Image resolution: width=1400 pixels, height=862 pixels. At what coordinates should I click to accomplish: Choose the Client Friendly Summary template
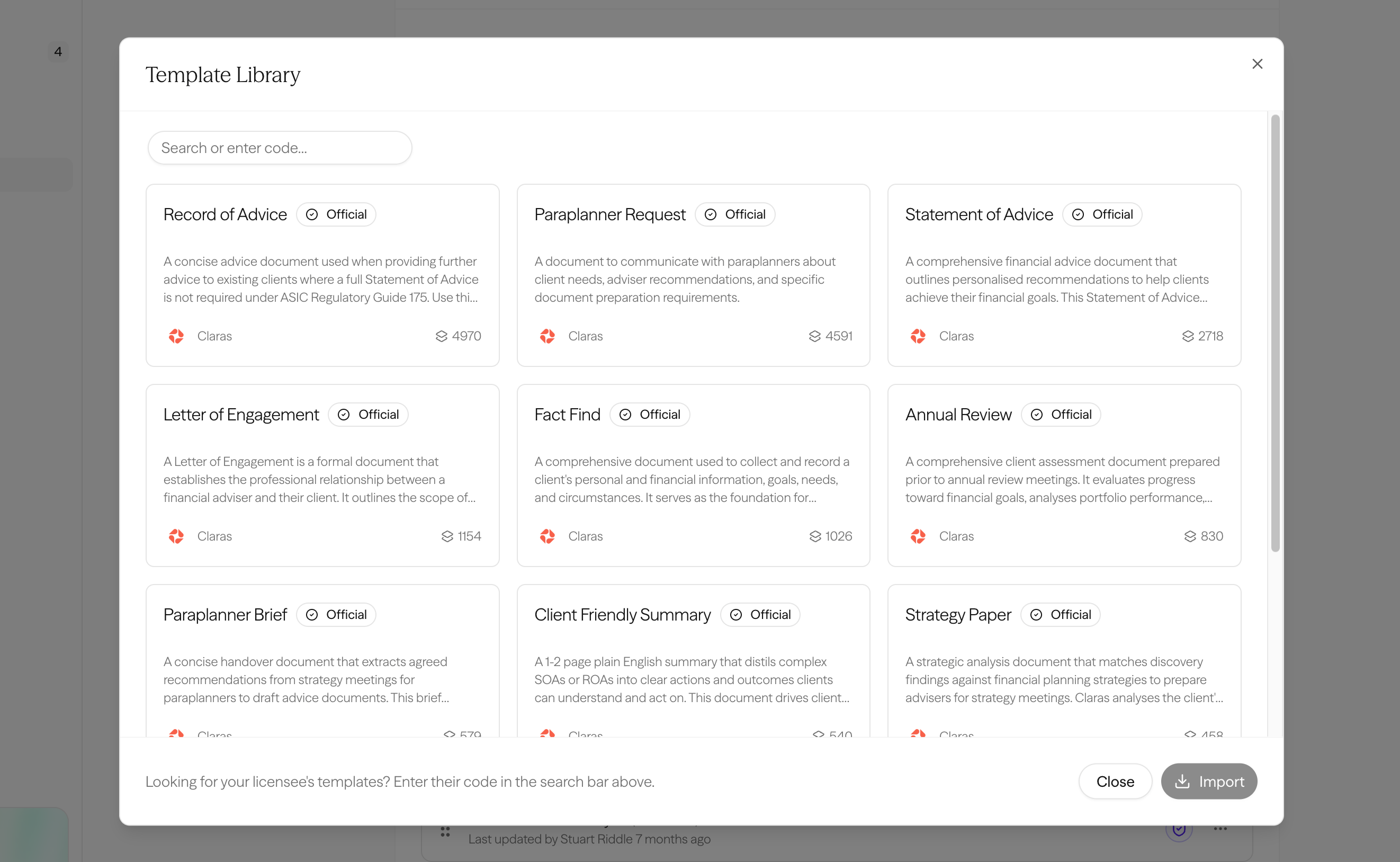tap(693, 661)
